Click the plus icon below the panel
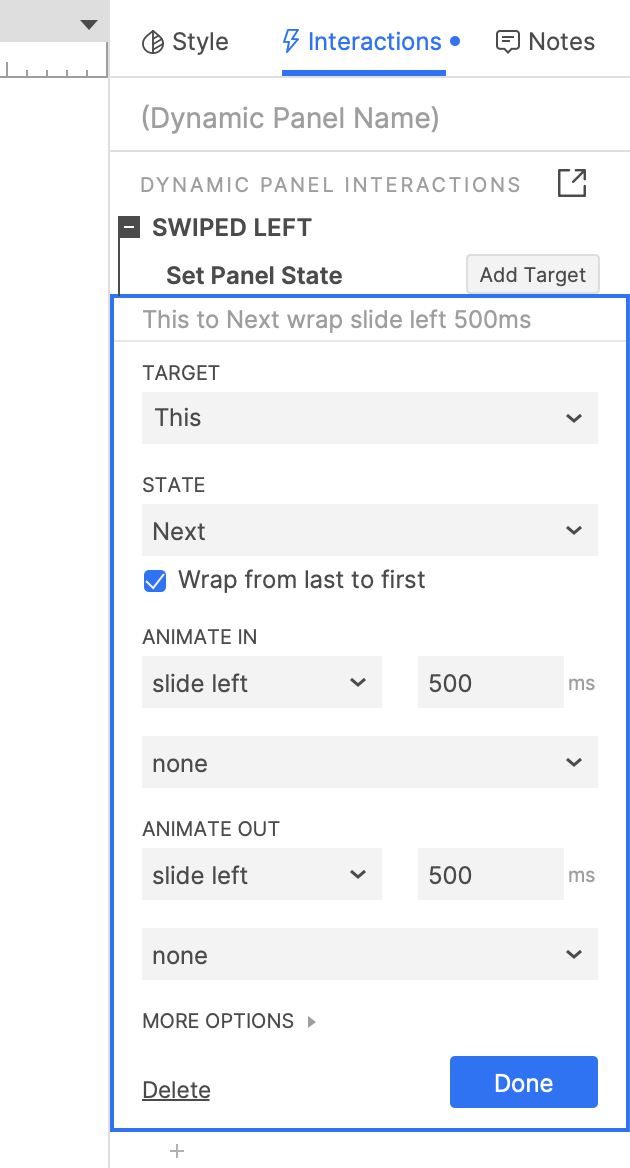The image size is (630, 1168). point(177,1151)
